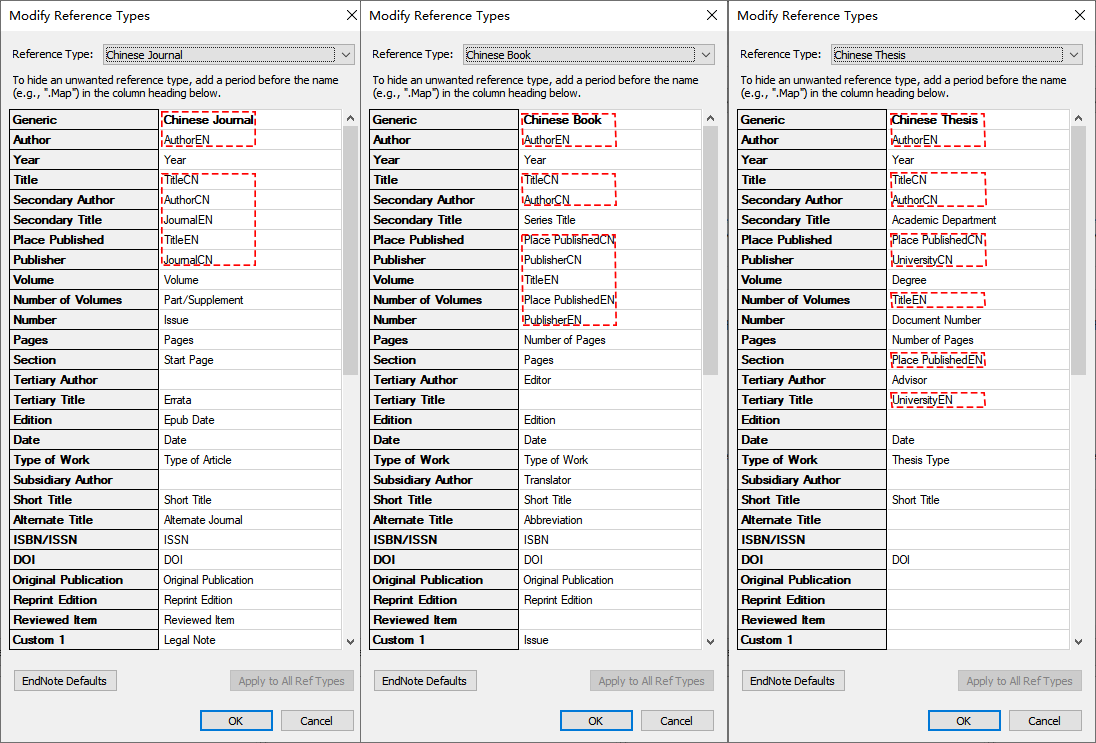Click Cancel in the Chinese Book window
This screenshot has height=743, width=1096.
pos(677,721)
